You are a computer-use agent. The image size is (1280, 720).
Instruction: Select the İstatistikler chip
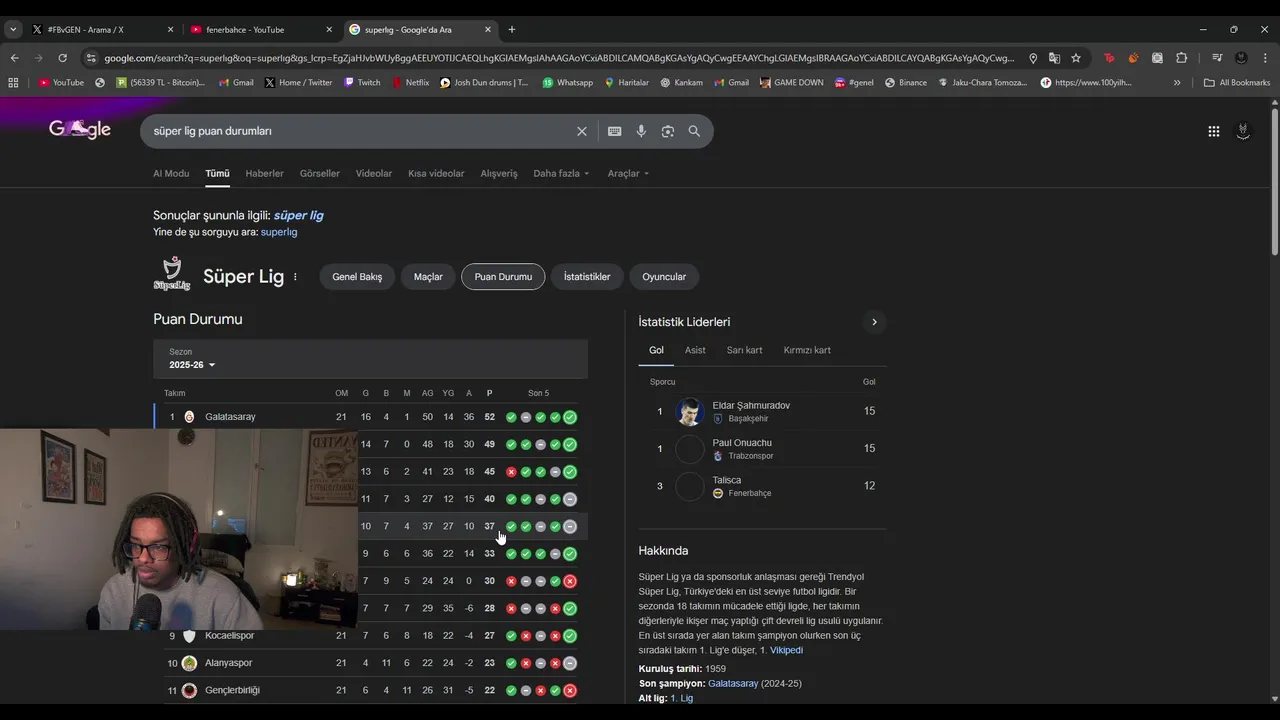[587, 277]
